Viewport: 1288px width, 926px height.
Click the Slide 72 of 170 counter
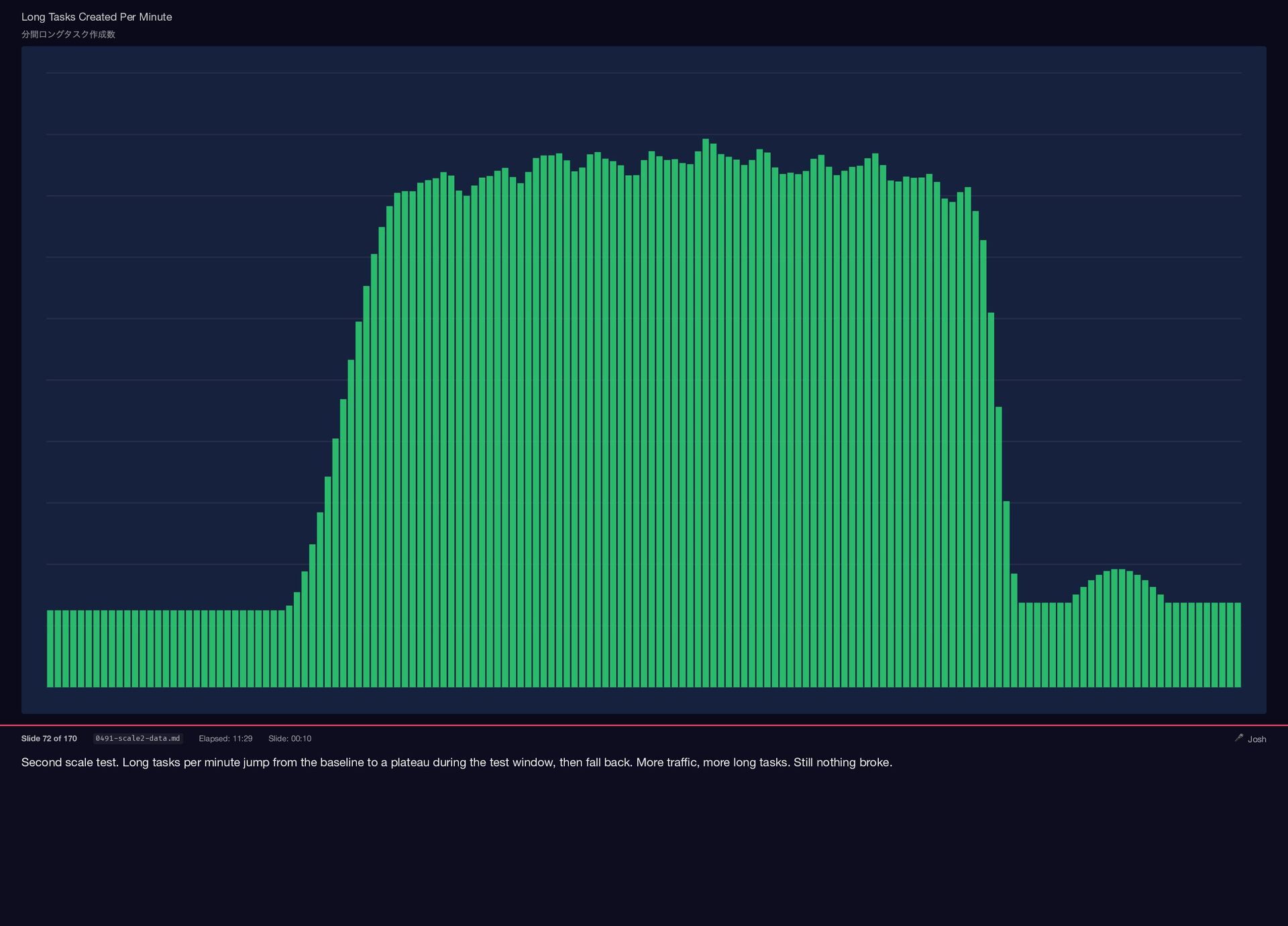[x=49, y=738]
